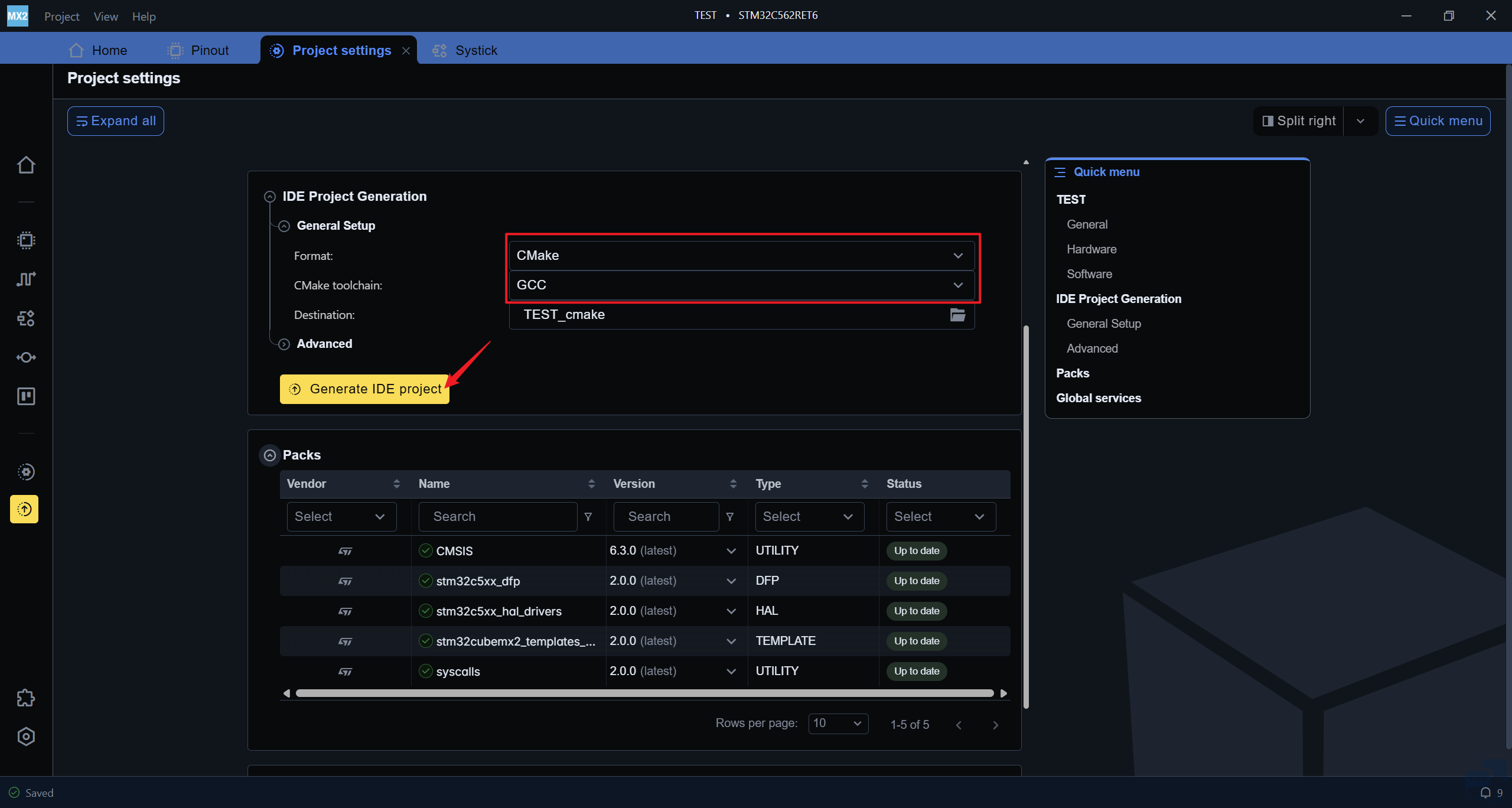Open the peripherals configuration sidebar icon

tap(26, 318)
